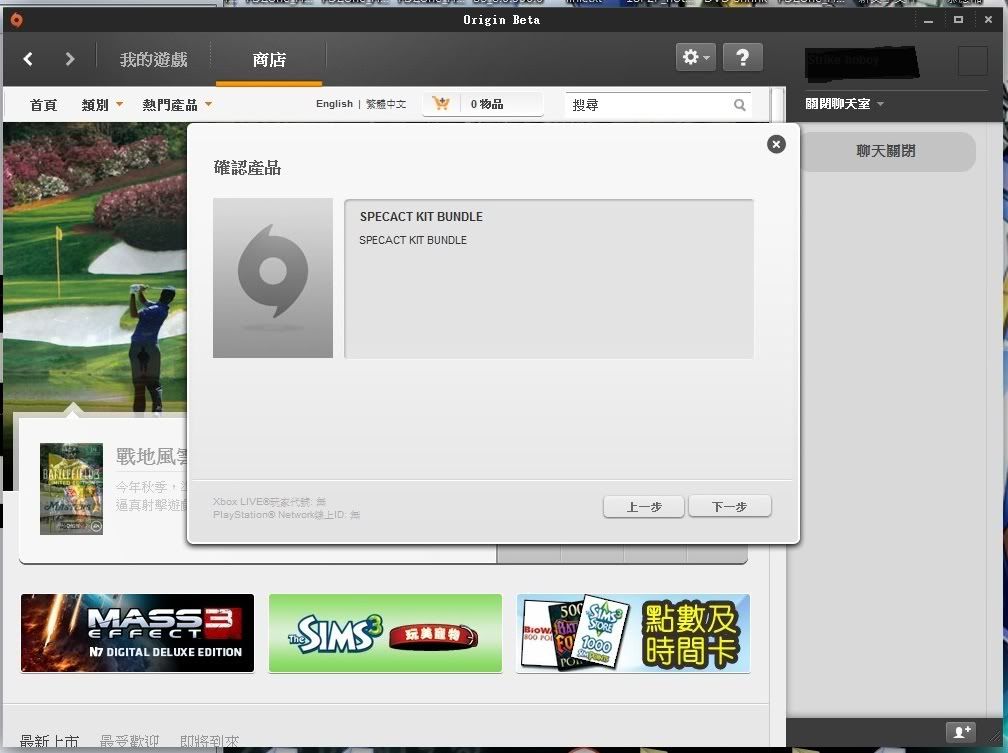Click the forward navigation arrow

click(x=69, y=59)
